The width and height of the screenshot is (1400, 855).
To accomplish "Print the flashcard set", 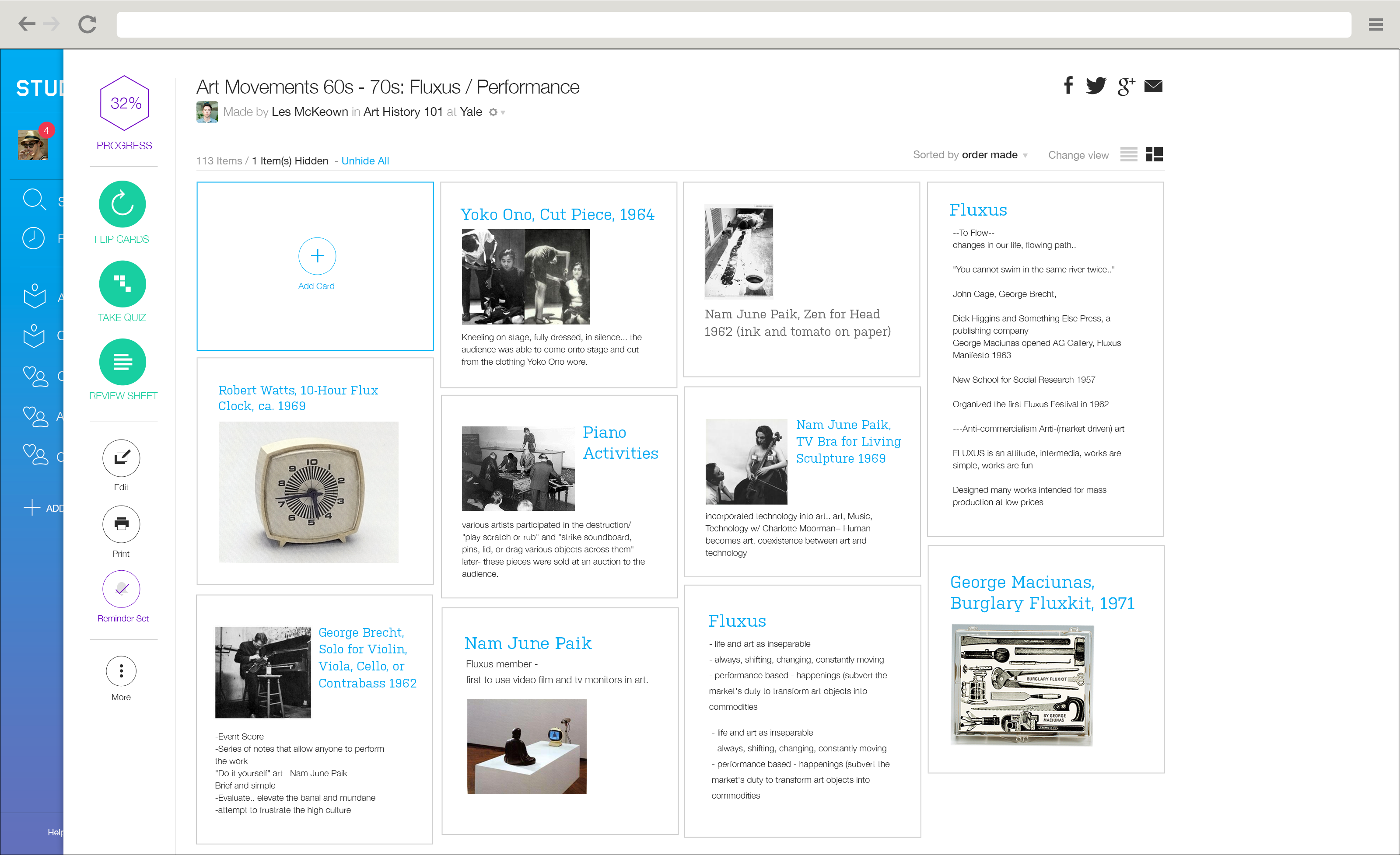I will (x=121, y=524).
